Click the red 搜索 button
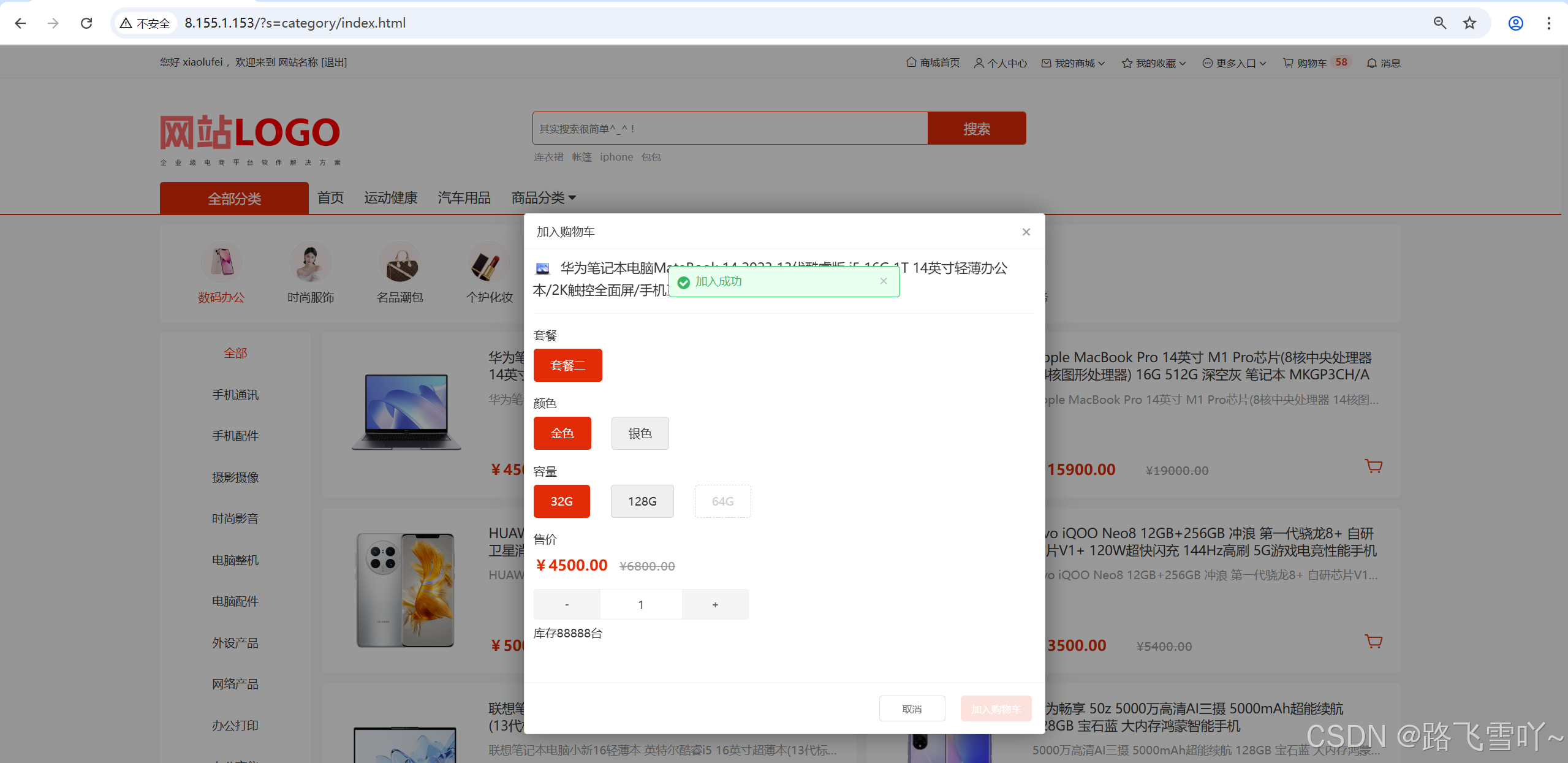This screenshot has width=1568, height=763. (976, 128)
